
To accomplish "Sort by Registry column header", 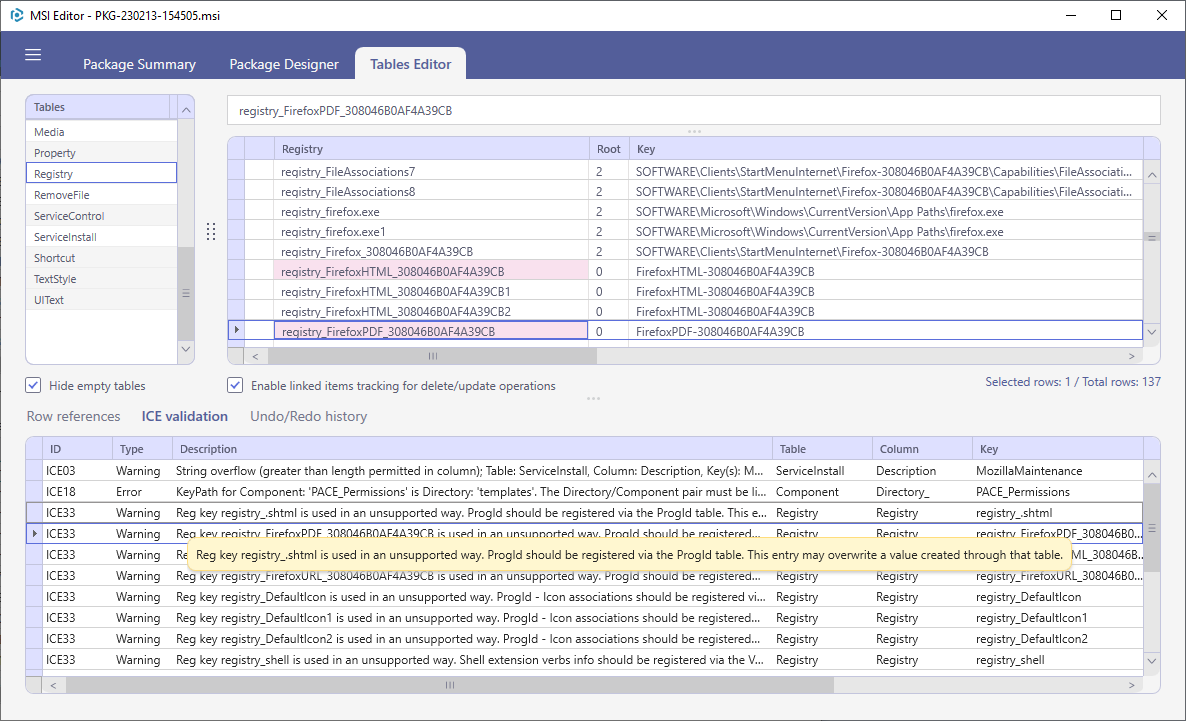I will coord(431,149).
